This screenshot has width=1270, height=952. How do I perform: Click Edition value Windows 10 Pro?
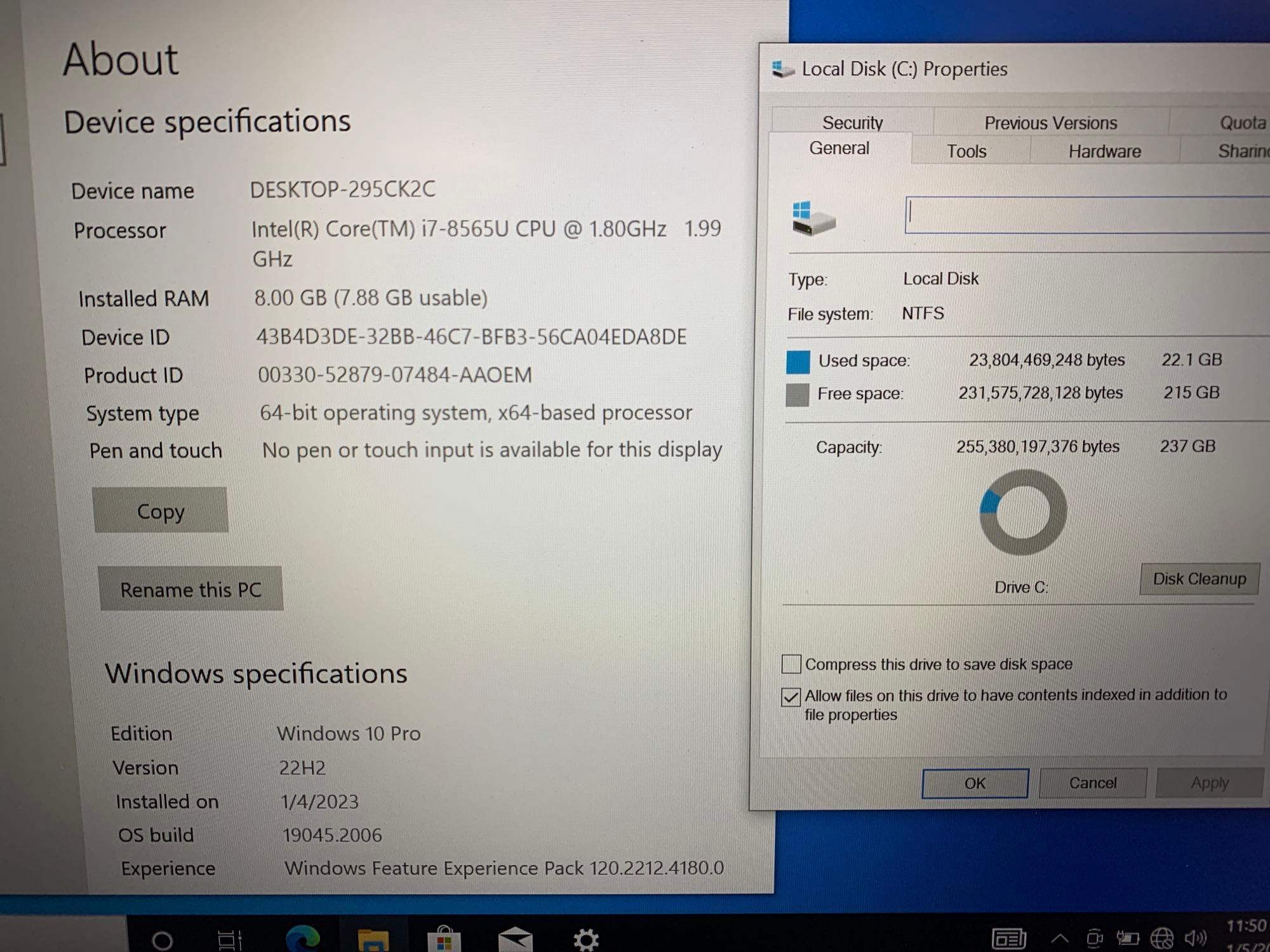pos(349,734)
